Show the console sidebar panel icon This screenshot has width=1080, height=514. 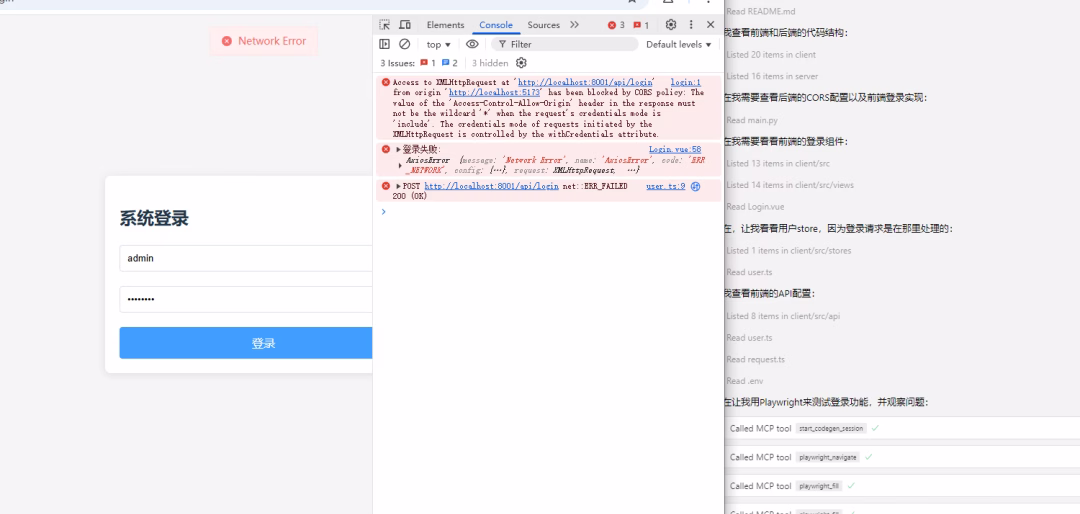point(385,44)
